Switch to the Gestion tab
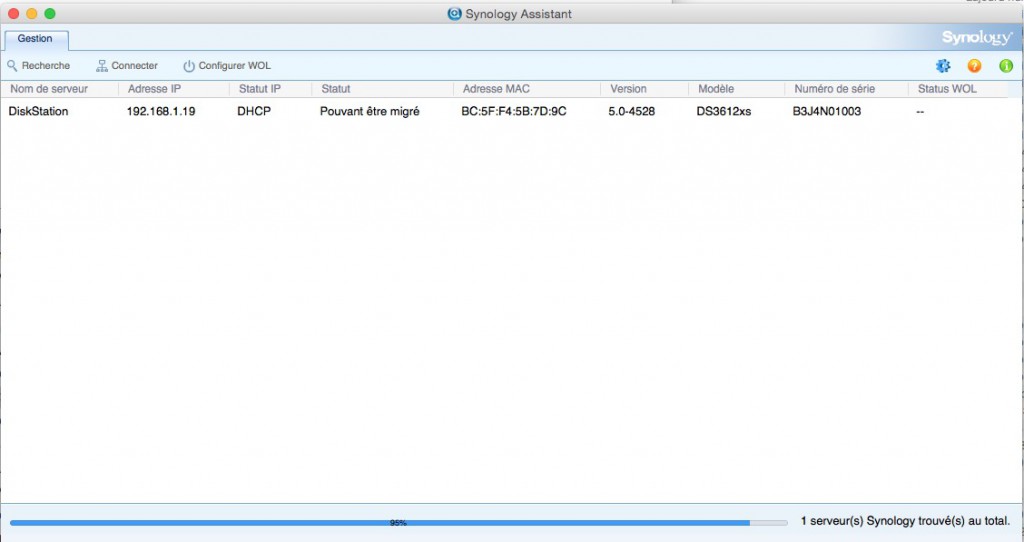1024x542 pixels. pyautogui.click(x=35, y=39)
